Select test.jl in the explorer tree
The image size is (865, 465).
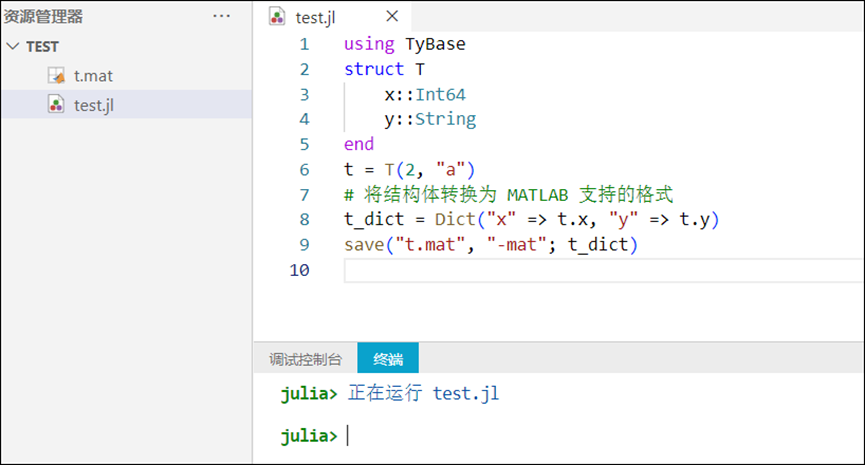(x=126, y=104)
